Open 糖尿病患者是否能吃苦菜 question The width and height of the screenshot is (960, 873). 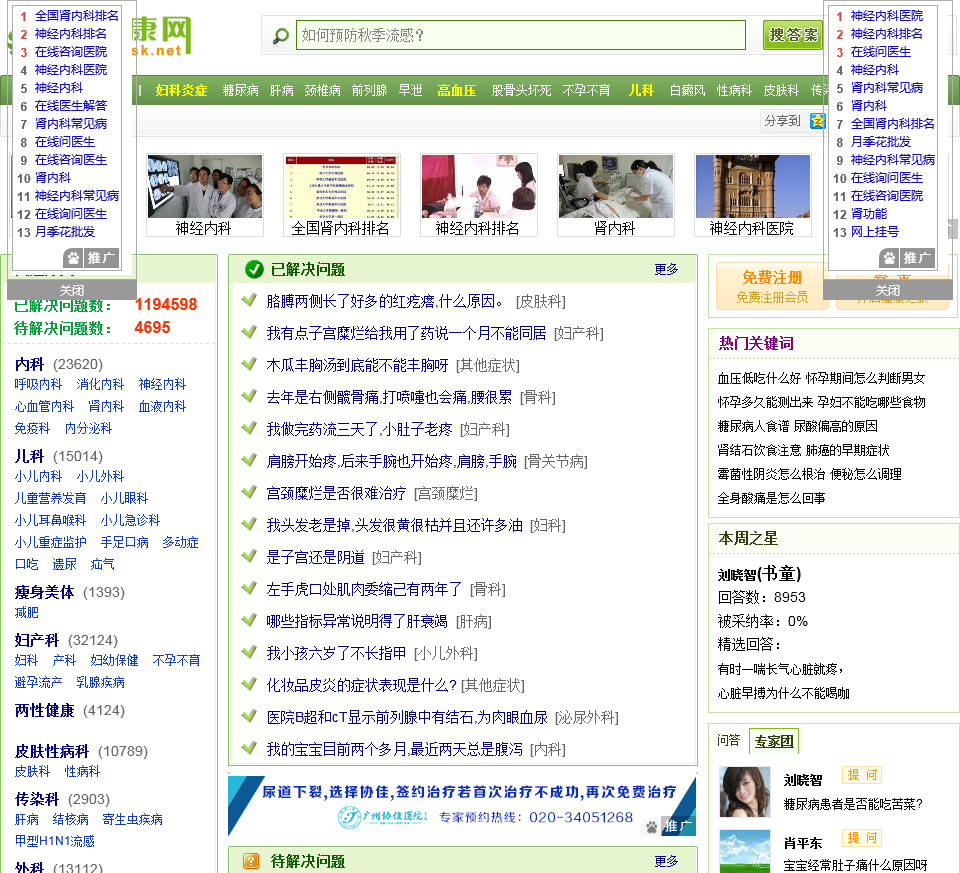(853, 804)
